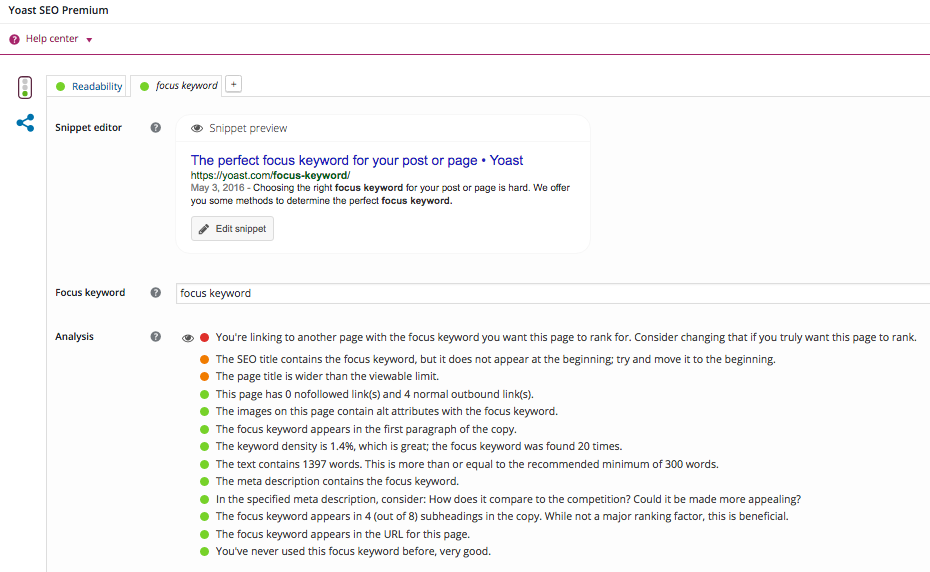The height and width of the screenshot is (572, 930).
Task: Click the Help center question mark icon
Action: click(x=14, y=39)
